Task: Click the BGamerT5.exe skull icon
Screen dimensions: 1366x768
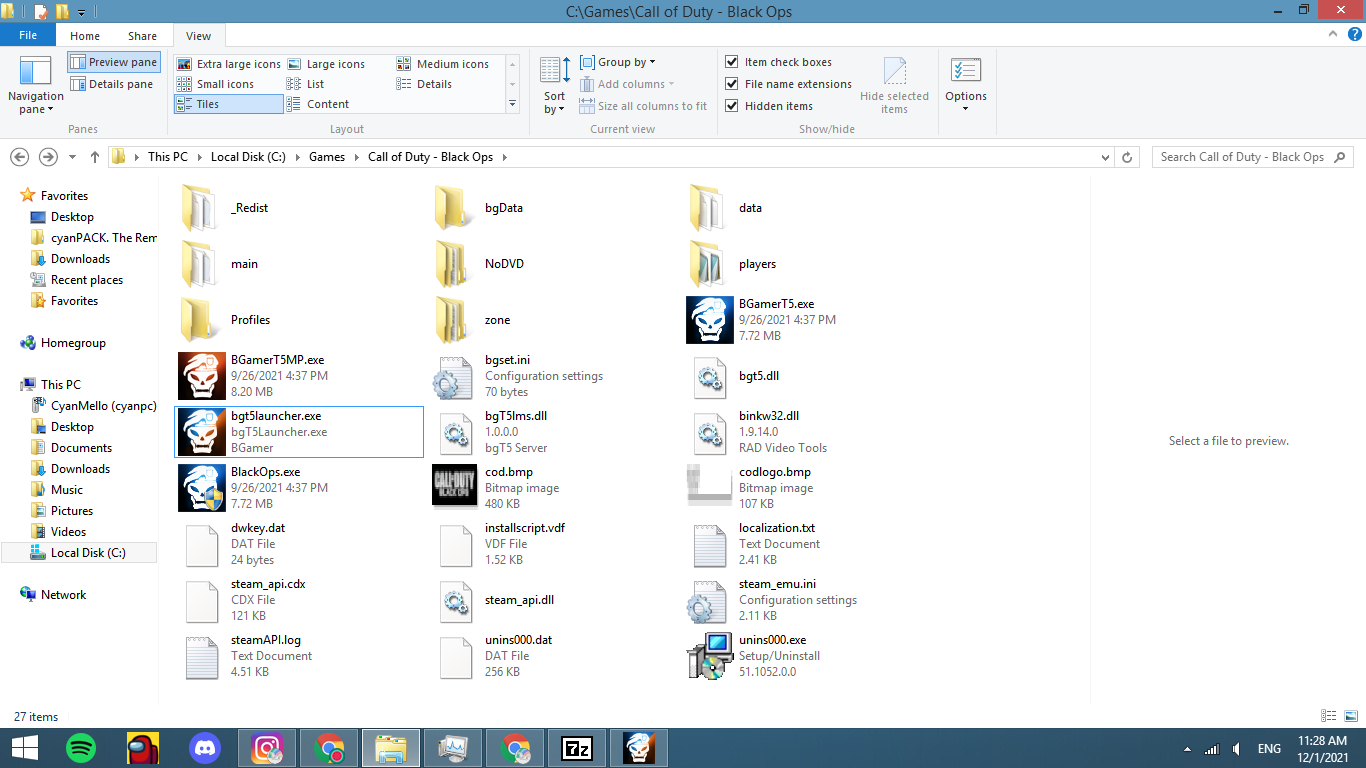Action: coord(710,320)
